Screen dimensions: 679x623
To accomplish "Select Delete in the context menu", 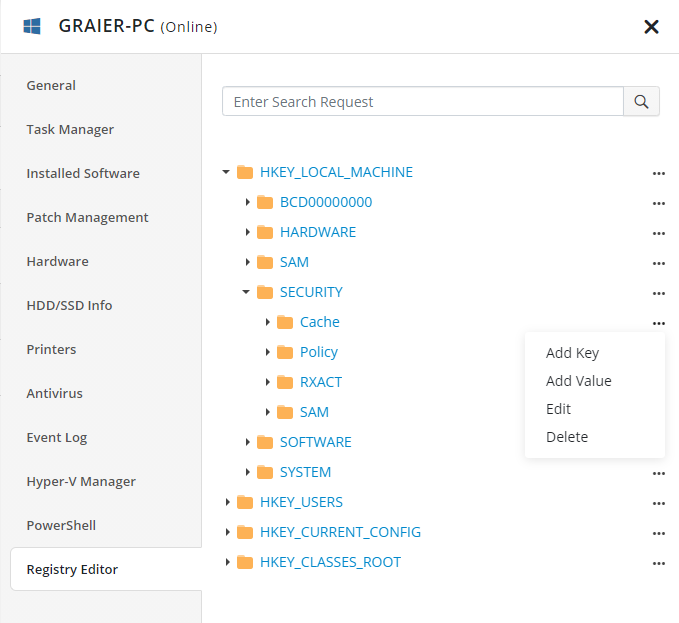I will pos(567,437).
